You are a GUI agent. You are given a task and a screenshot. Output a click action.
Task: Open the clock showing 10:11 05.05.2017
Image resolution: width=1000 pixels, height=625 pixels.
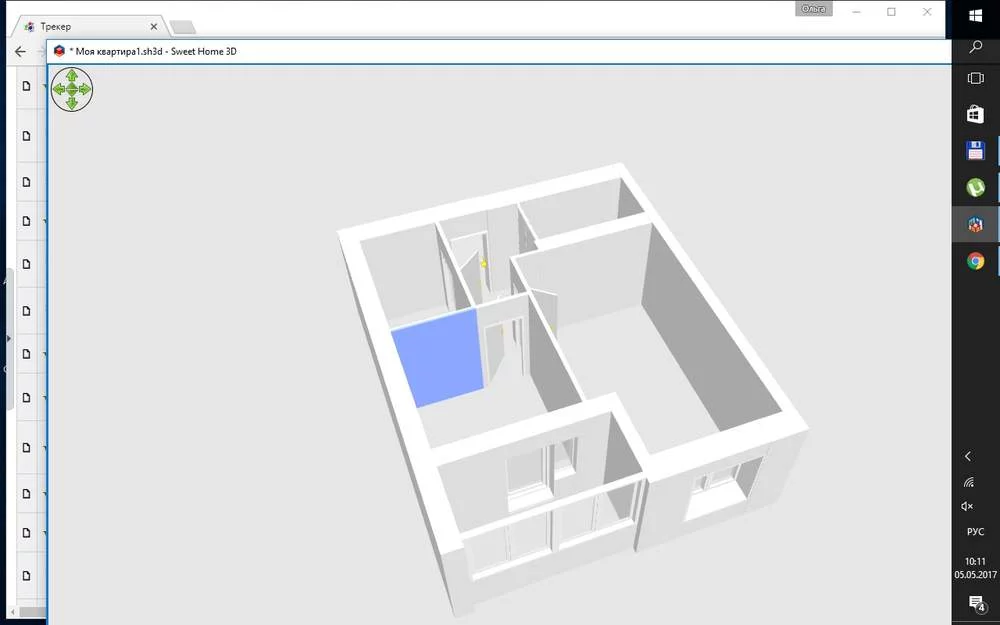975,568
